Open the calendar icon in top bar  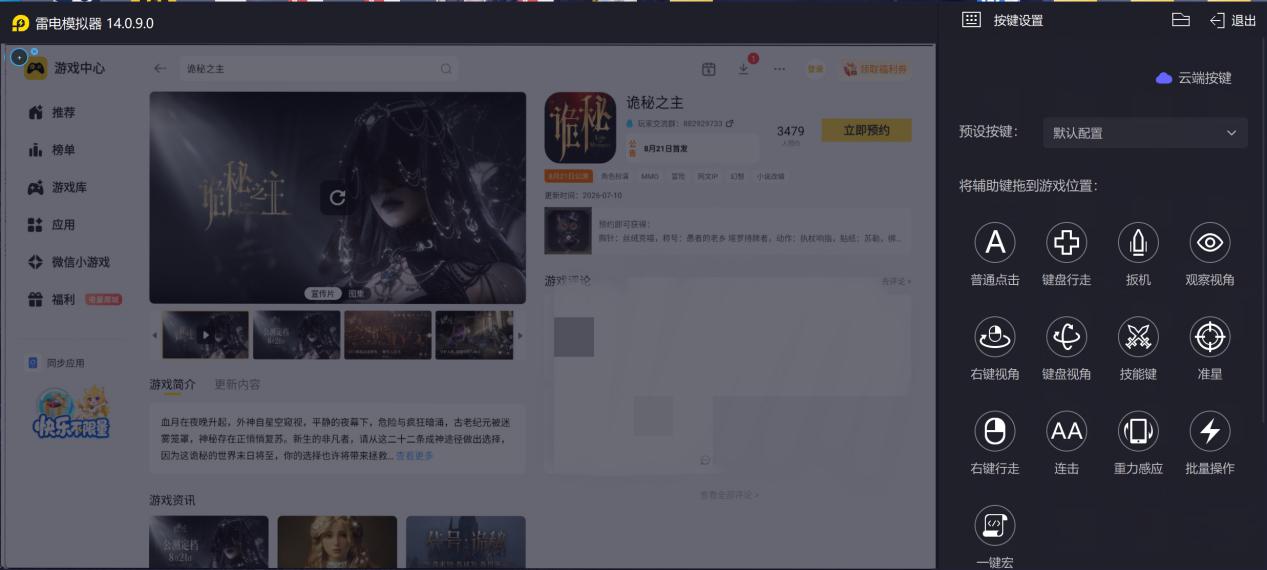click(x=708, y=69)
